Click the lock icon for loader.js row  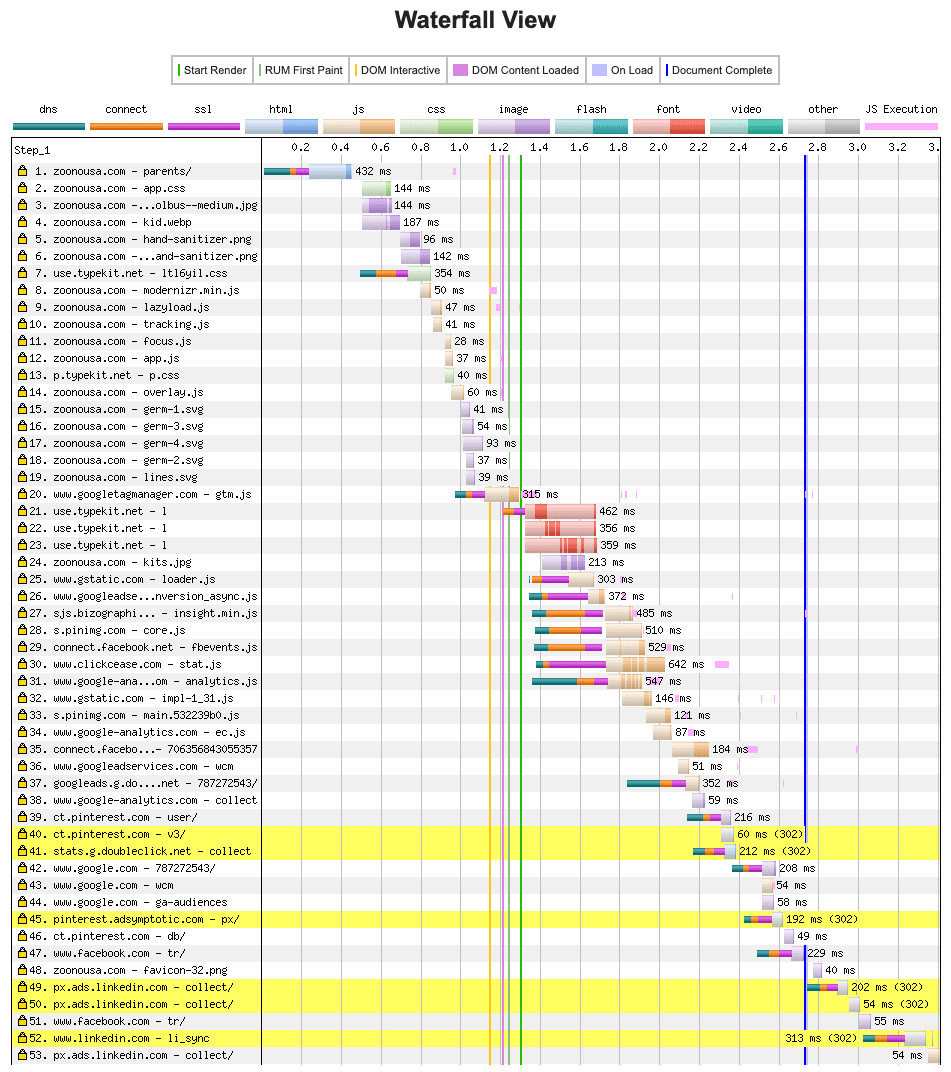(x=23, y=579)
